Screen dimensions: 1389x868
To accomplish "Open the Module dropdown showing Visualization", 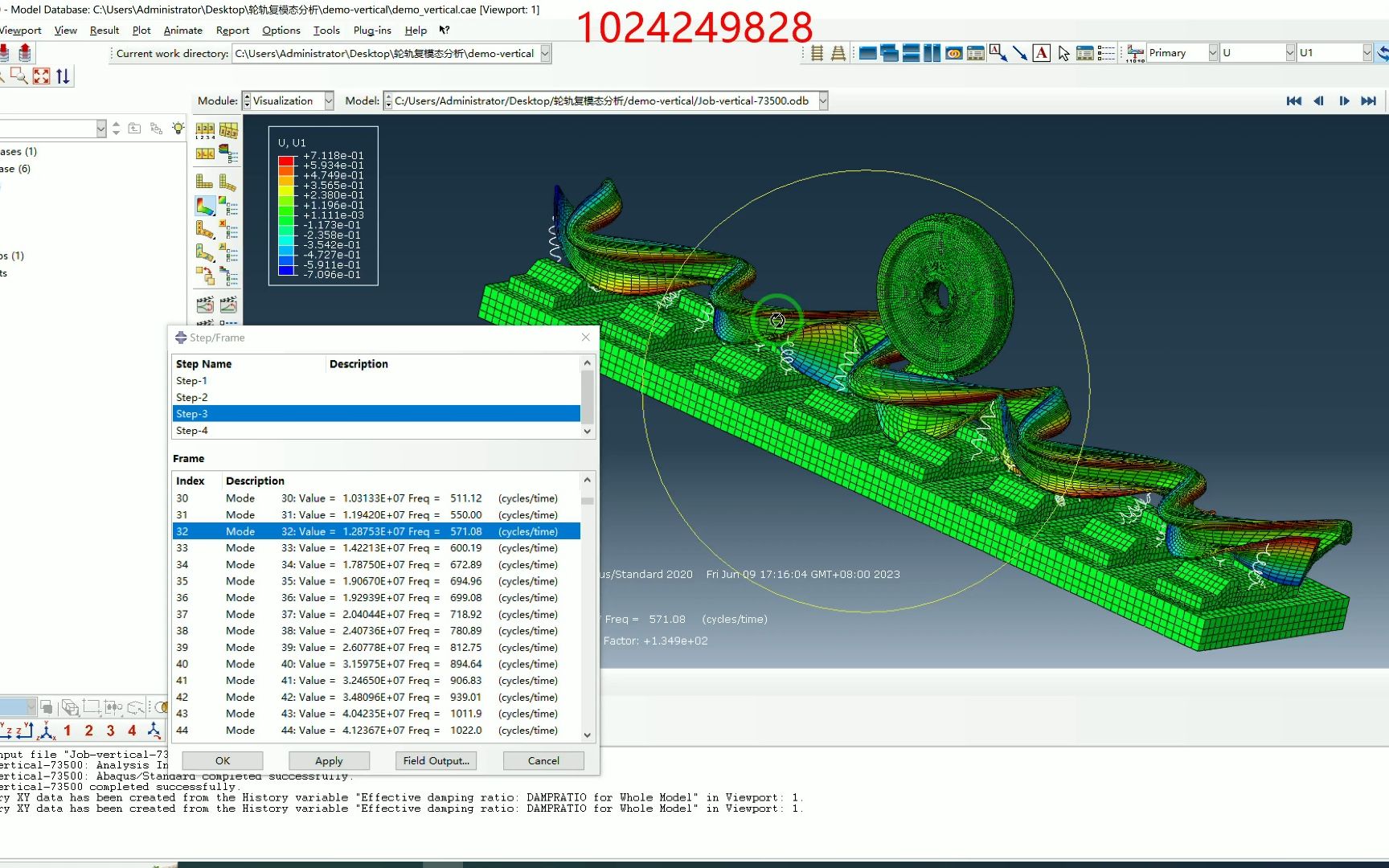I will [x=329, y=100].
